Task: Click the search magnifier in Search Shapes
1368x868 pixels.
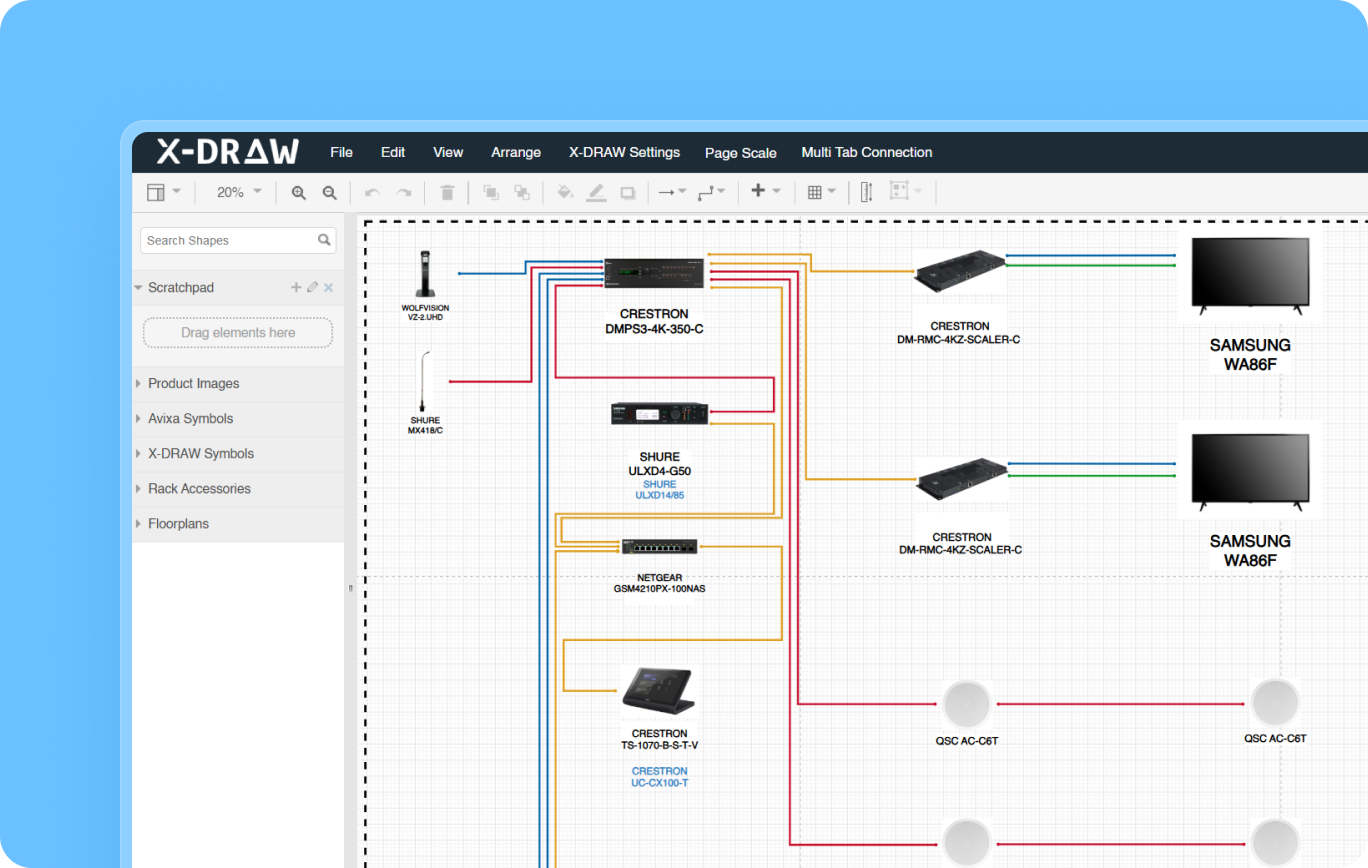Action: click(x=324, y=240)
